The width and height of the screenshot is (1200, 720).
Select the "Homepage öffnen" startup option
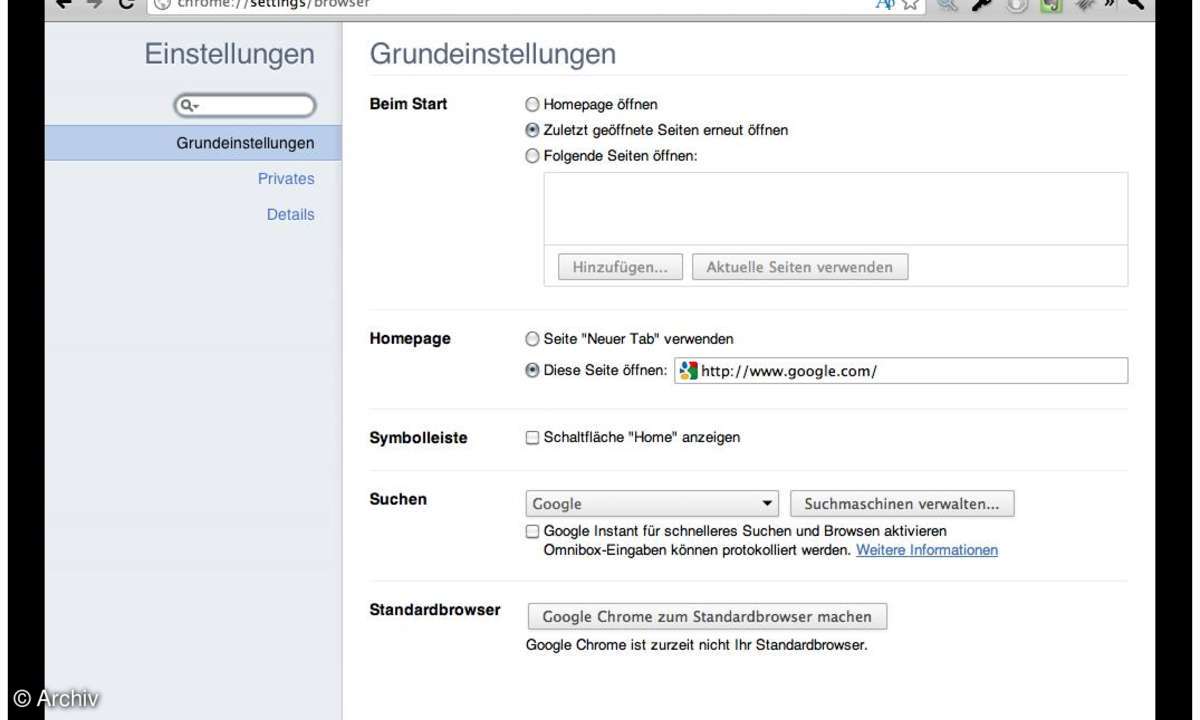pyautogui.click(x=533, y=104)
